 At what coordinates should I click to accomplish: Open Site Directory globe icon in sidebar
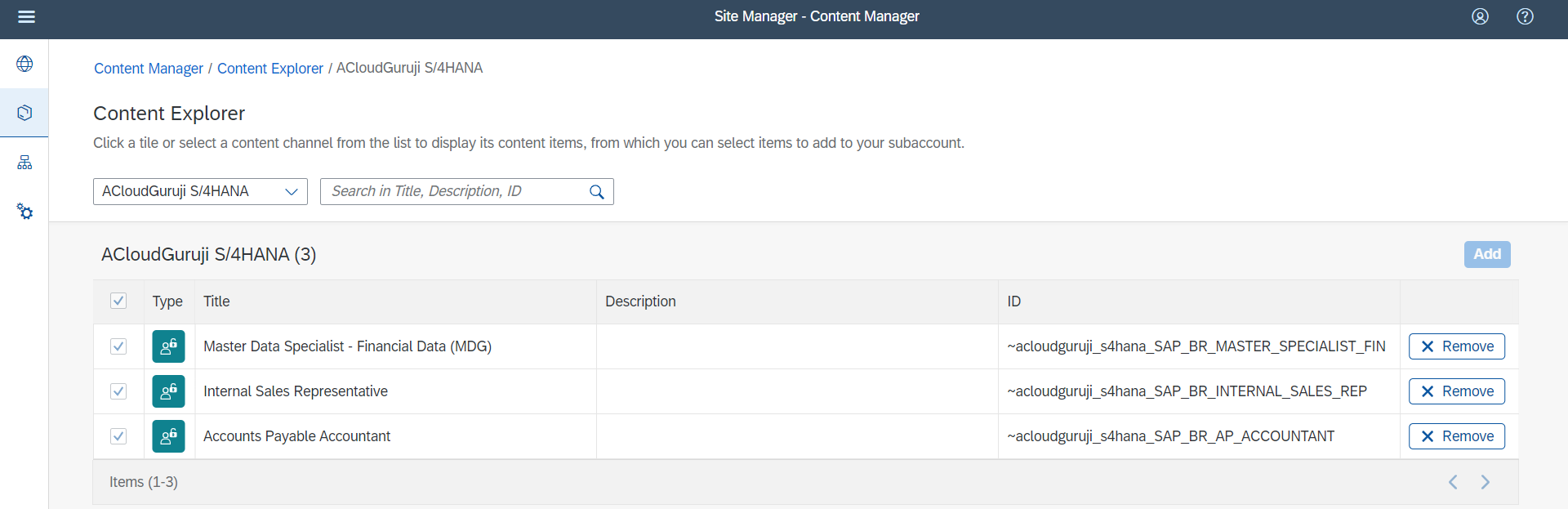point(24,64)
